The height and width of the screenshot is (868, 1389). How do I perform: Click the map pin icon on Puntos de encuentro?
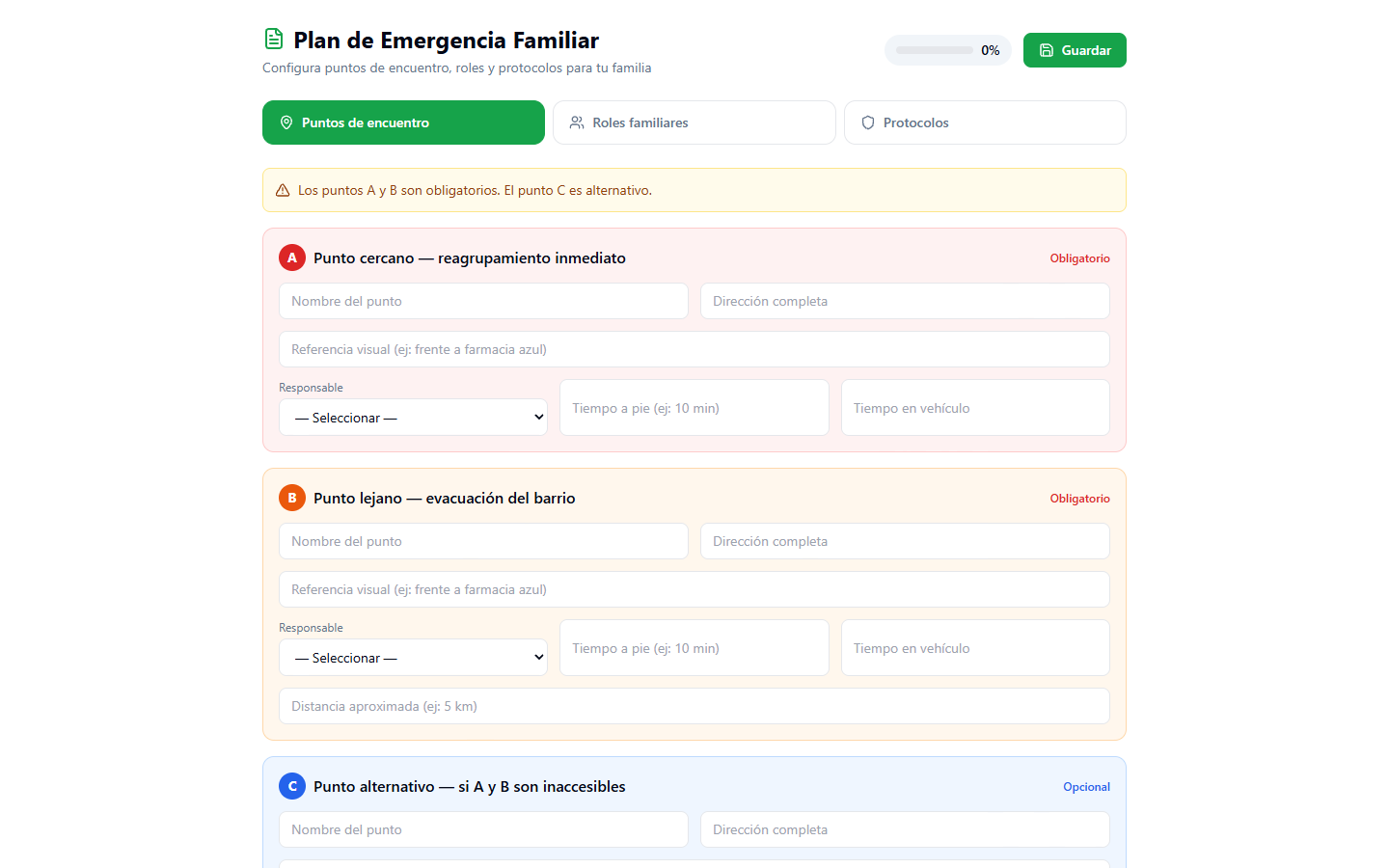(x=286, y=122)
